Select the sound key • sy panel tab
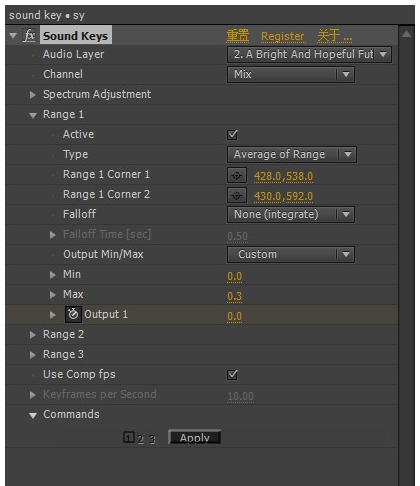 (x=47, y=15)
